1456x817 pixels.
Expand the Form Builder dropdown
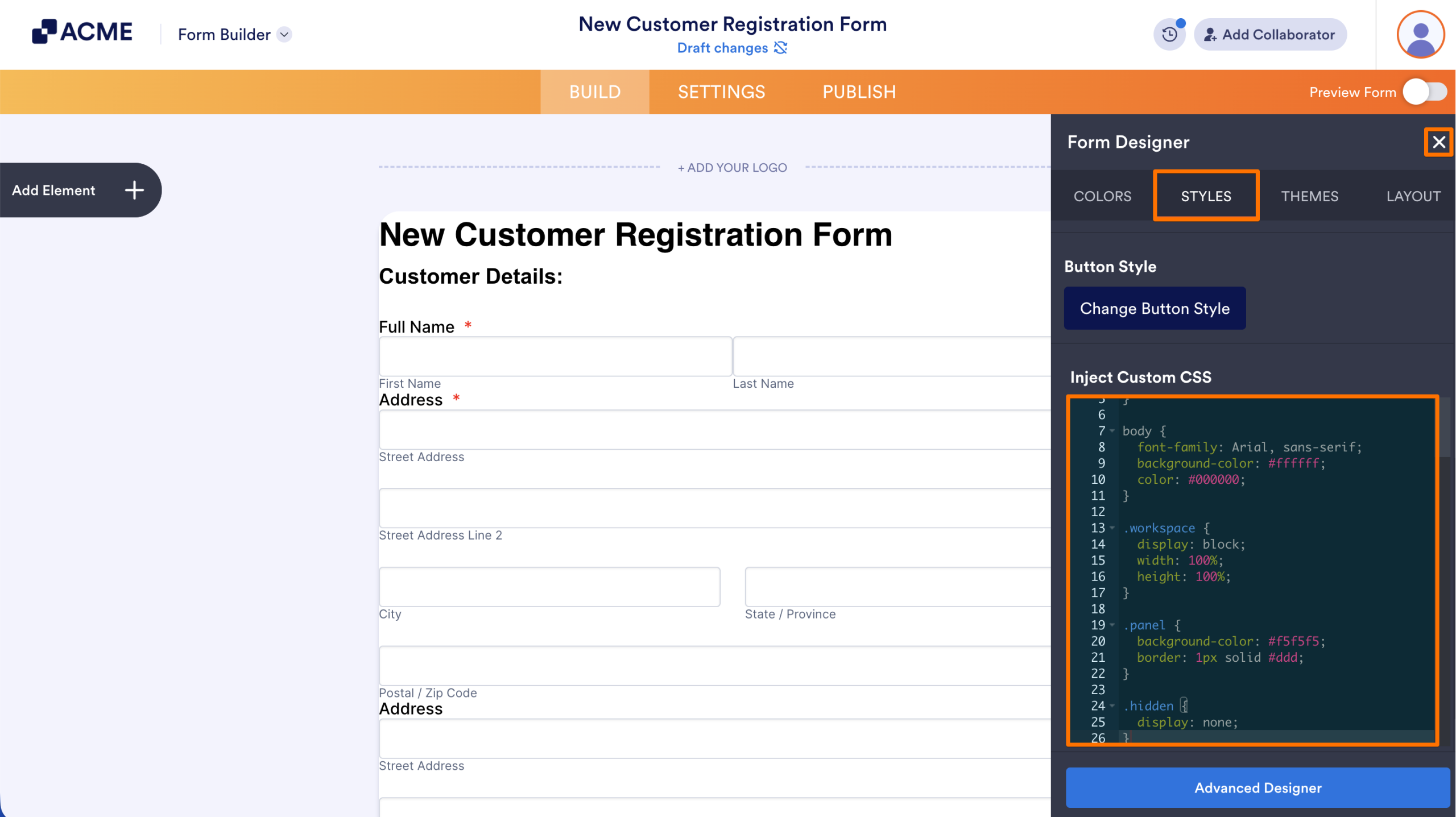pos(284,35)
